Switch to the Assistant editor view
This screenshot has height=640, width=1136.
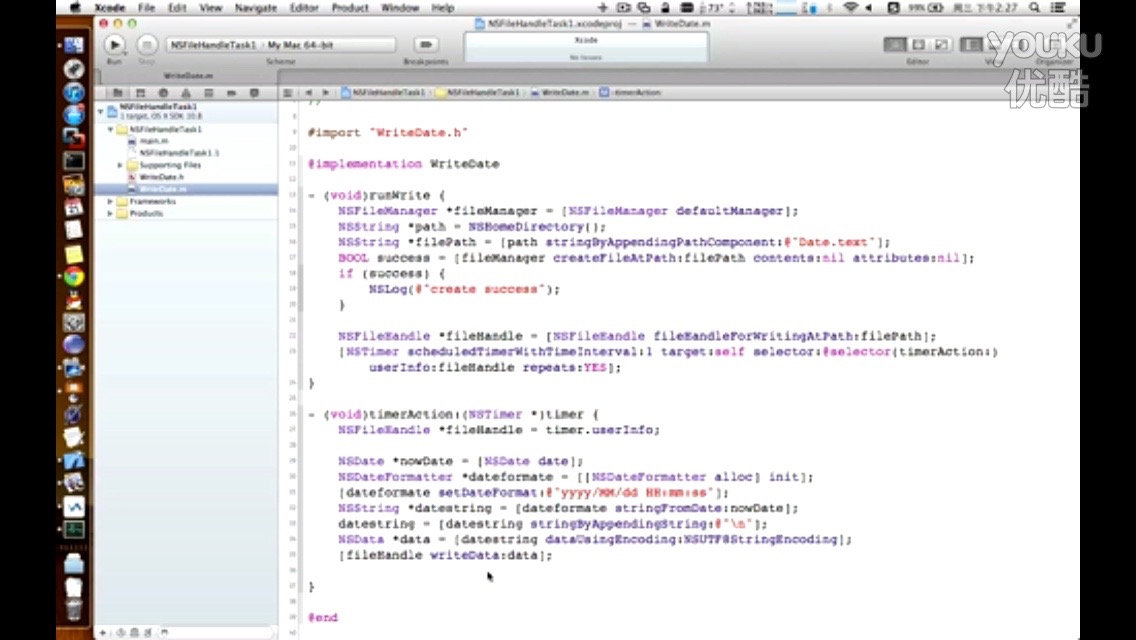pos(920,45)
